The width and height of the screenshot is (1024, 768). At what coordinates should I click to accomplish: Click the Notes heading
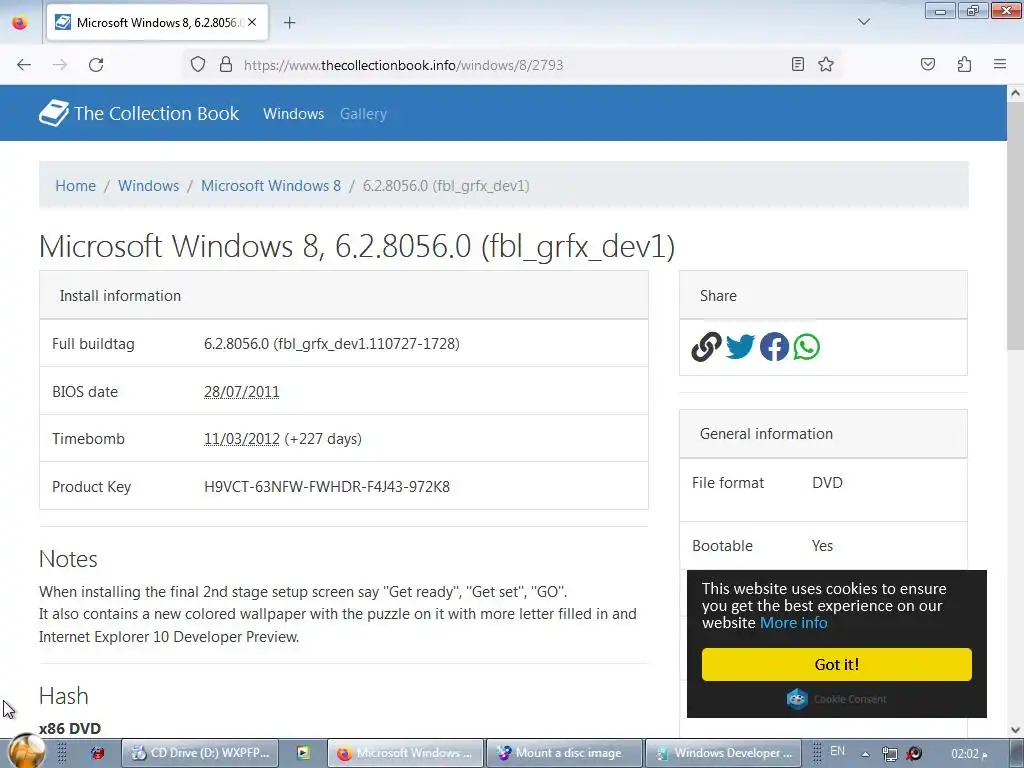68,559
